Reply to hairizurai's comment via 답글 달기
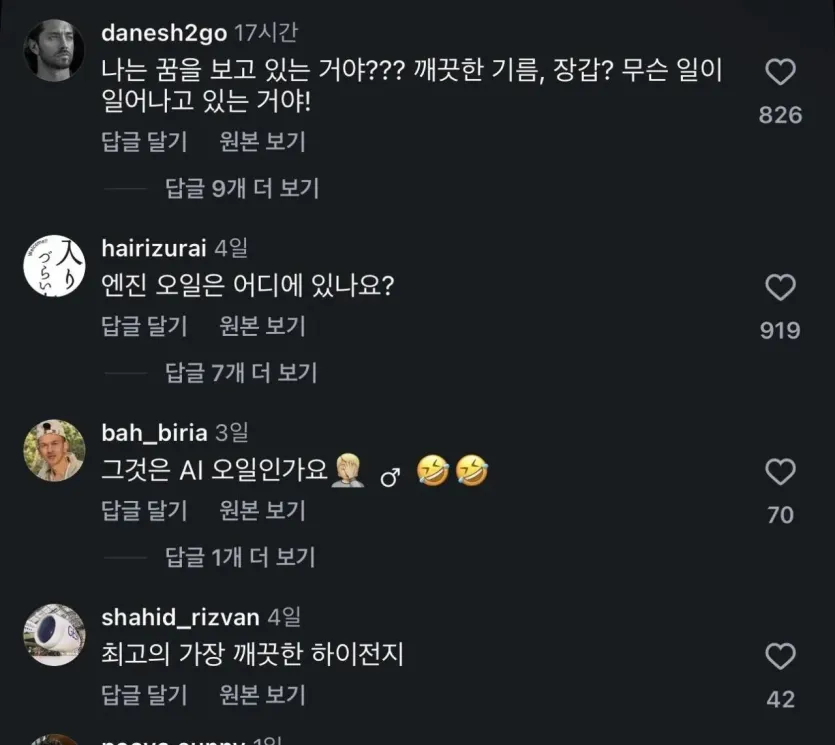This screenshot has width=835, height=745. pyautogui.click(x=144, y=326)
